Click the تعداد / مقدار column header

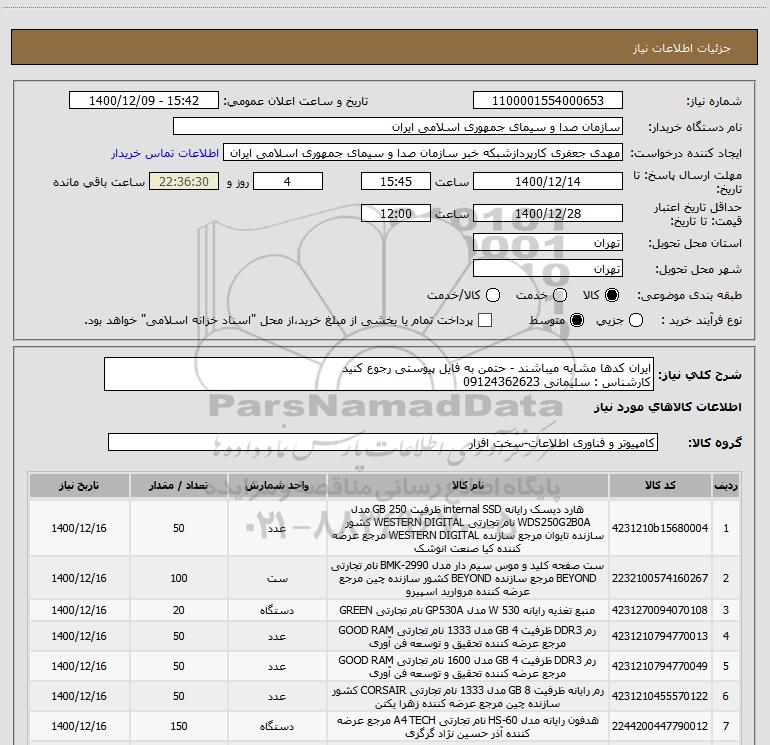pos(179,485)
